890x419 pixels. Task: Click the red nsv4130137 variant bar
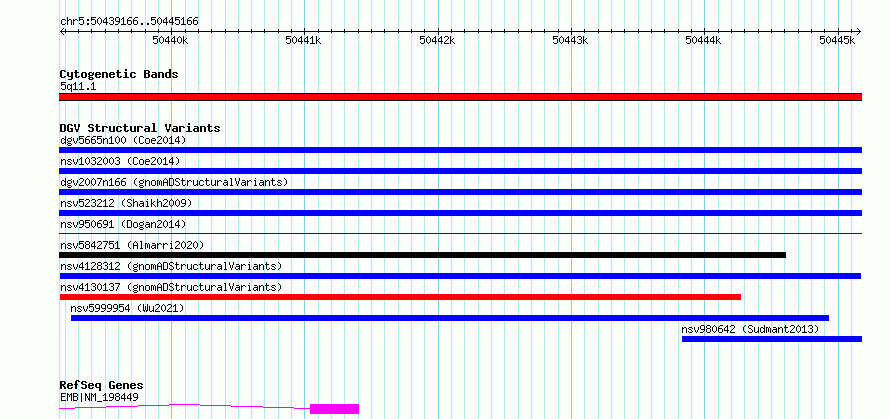pyautogui.click(x=400, y=297)
